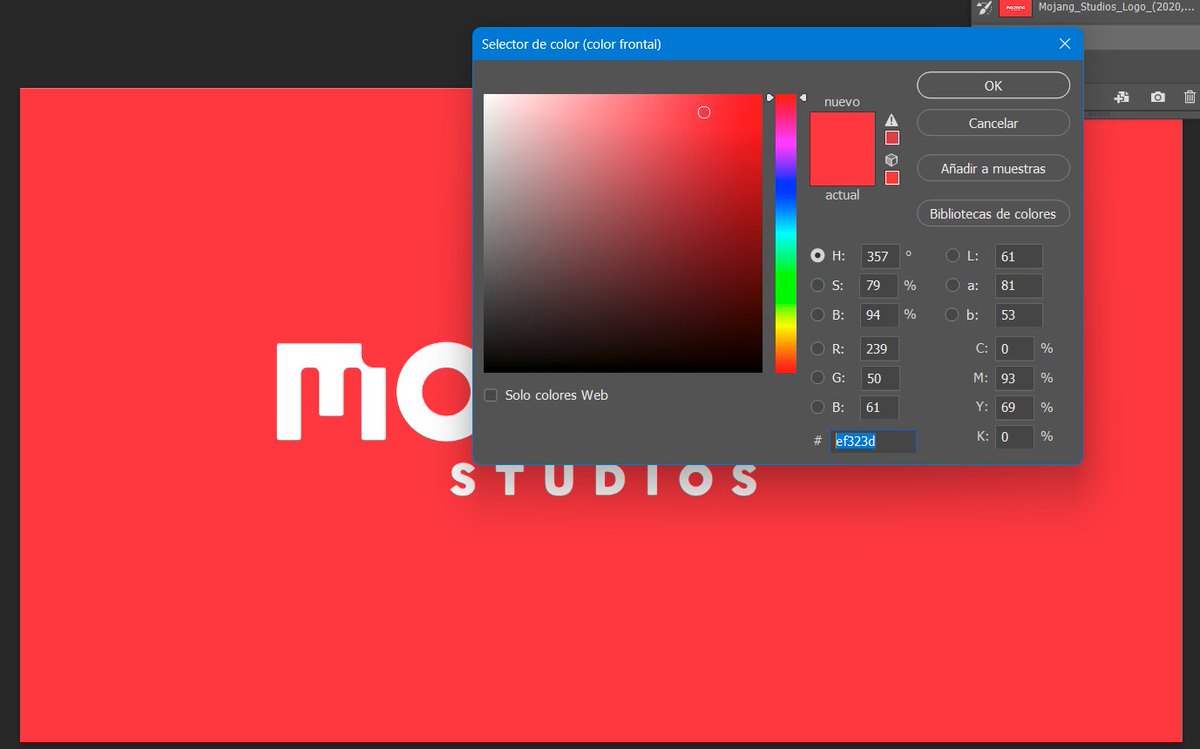The height and width of the screenshot is (749, 1200).
Task: Click the G value field 50
Action: pyautogui.click(x=880, y=378)
